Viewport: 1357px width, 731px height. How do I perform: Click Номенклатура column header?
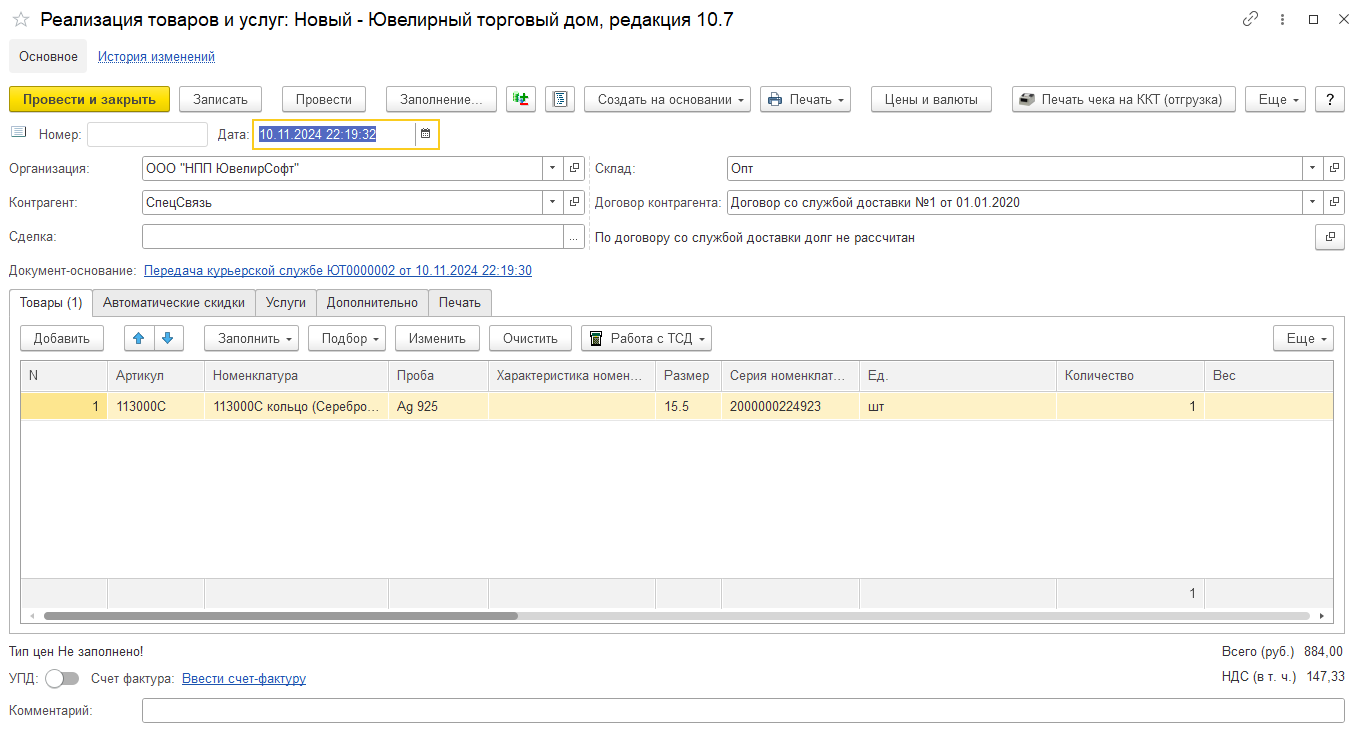[296, 376]
